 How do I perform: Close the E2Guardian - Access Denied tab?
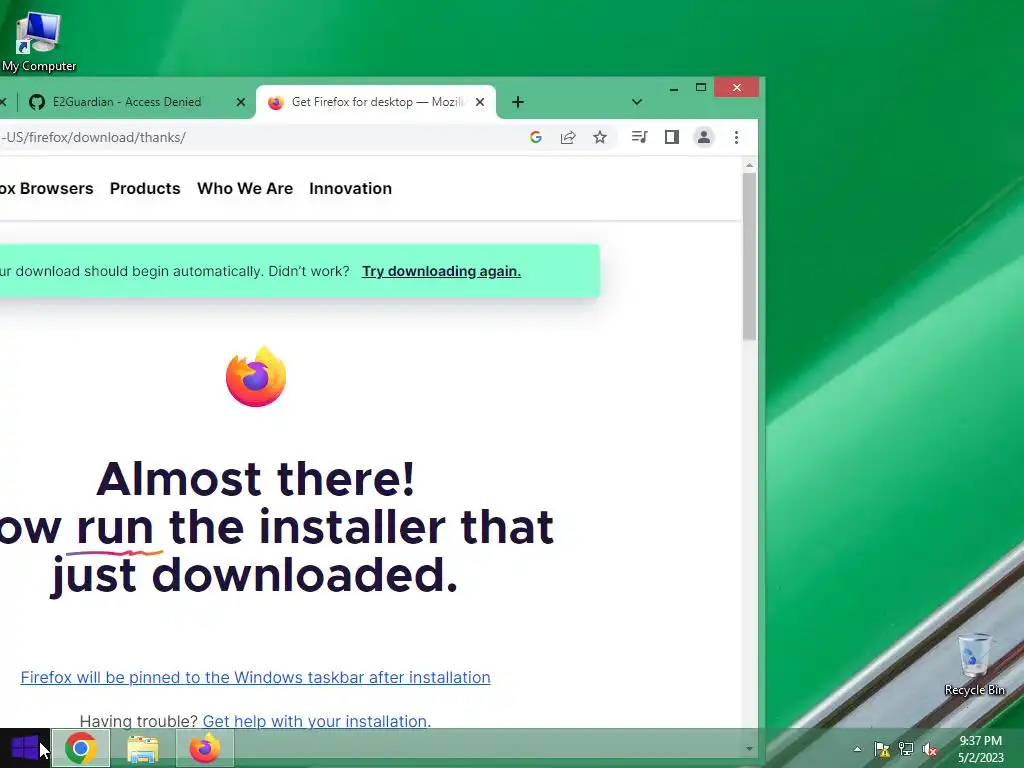240,102
